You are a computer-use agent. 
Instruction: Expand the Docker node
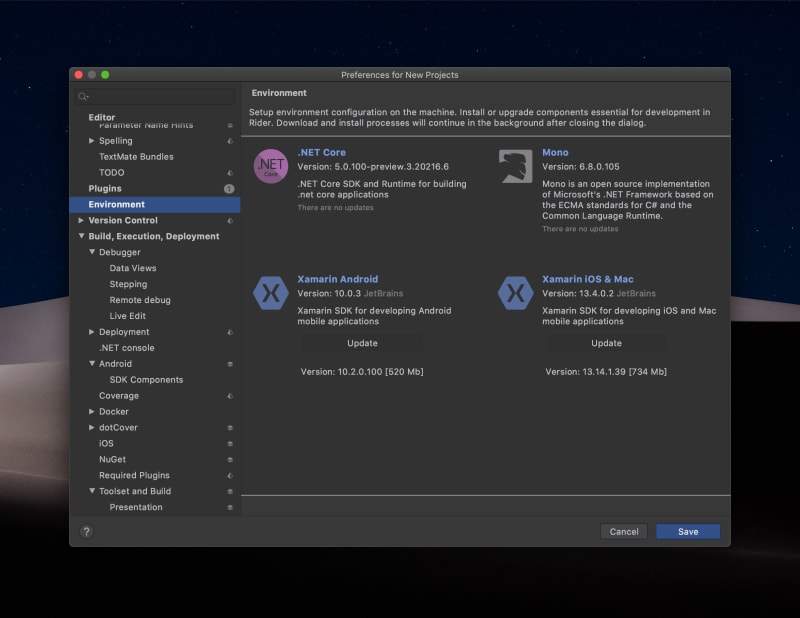pyautogui.click(x=91, y=411)
